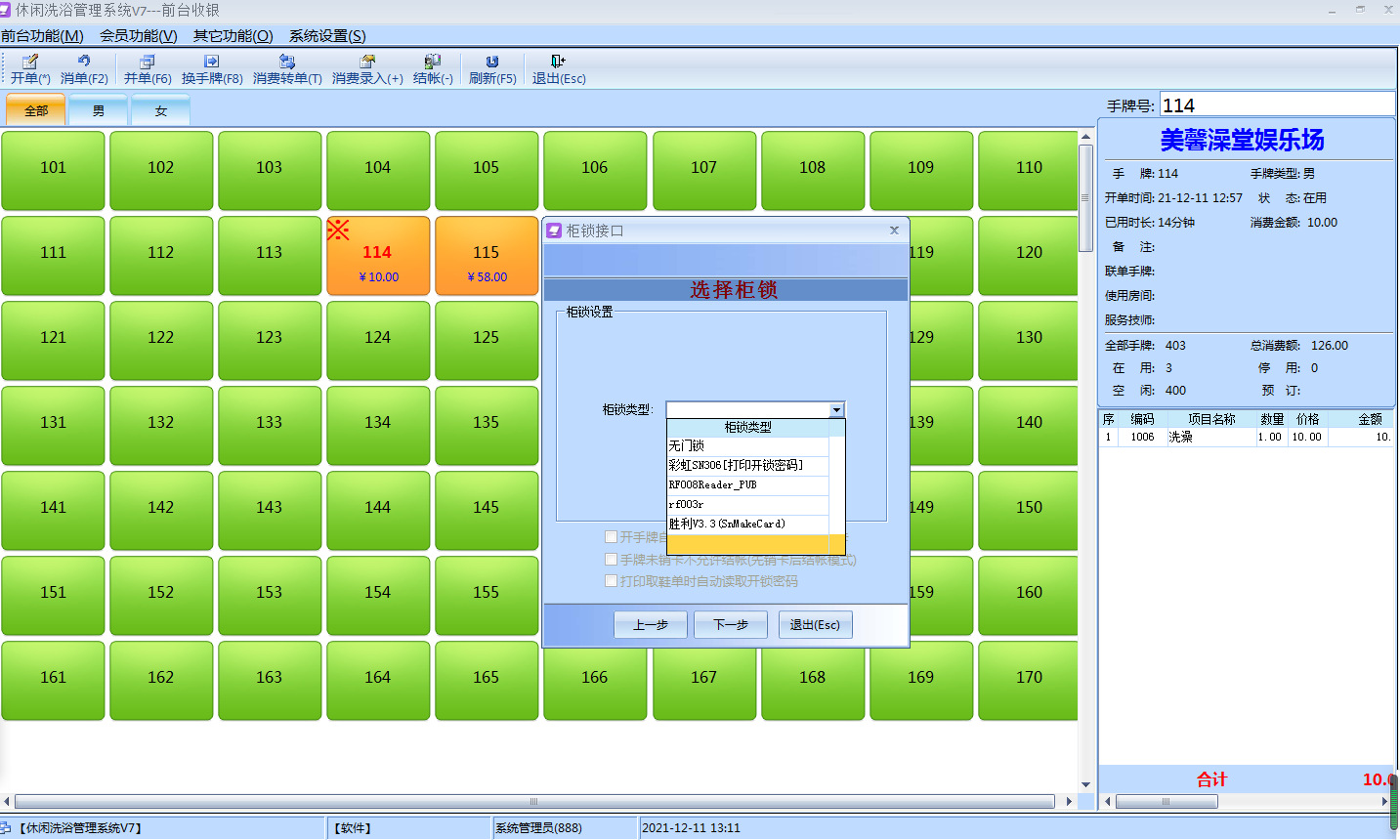Click the 开单 (open bill) toolbar icon
Viewport: 1400px width, 840px height.
pyautogui.click(x=30, y=62)
